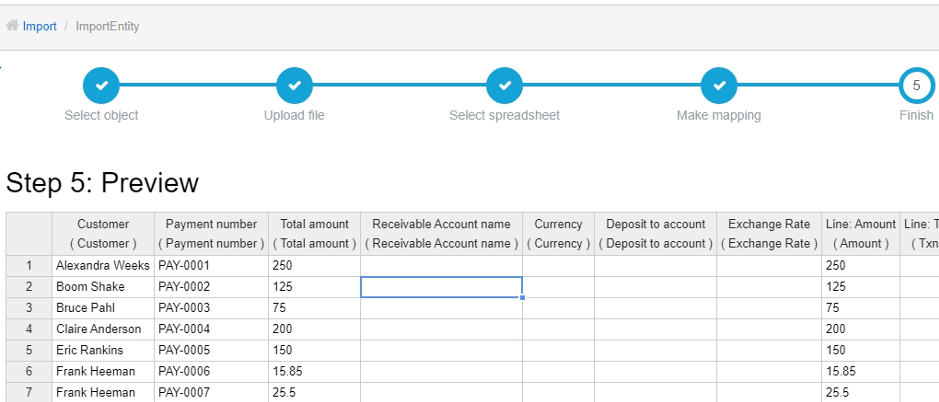Select the Receivable Account name column header
Screen dimensions: 939x402
coord(441,234)
